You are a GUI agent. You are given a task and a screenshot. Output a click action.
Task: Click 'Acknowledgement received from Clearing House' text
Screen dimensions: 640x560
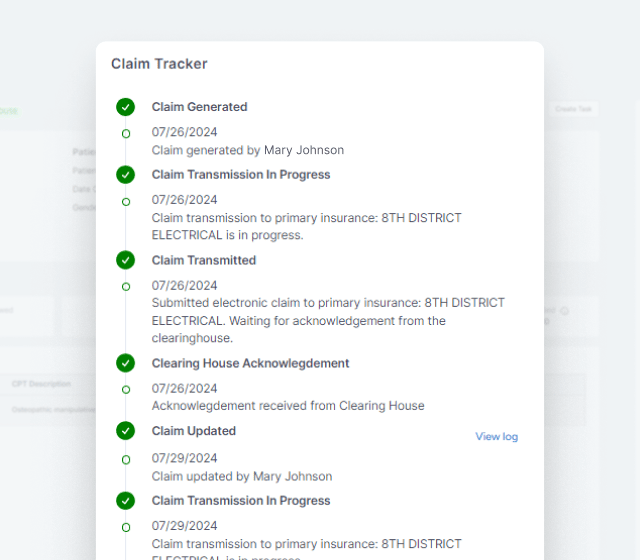tap(288, 406)
